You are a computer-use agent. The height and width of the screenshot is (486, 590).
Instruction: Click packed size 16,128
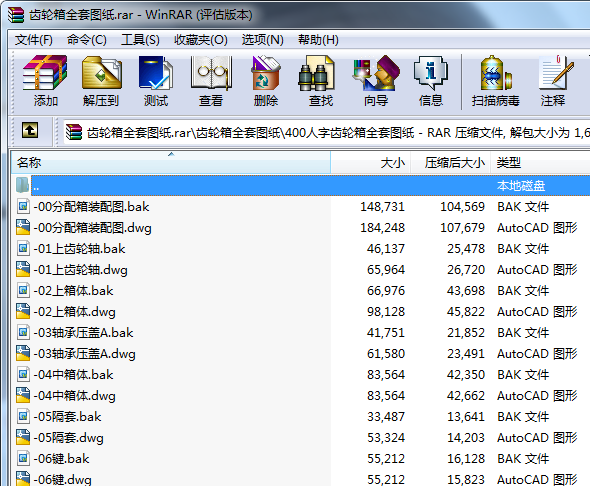(x=466, y=459)
